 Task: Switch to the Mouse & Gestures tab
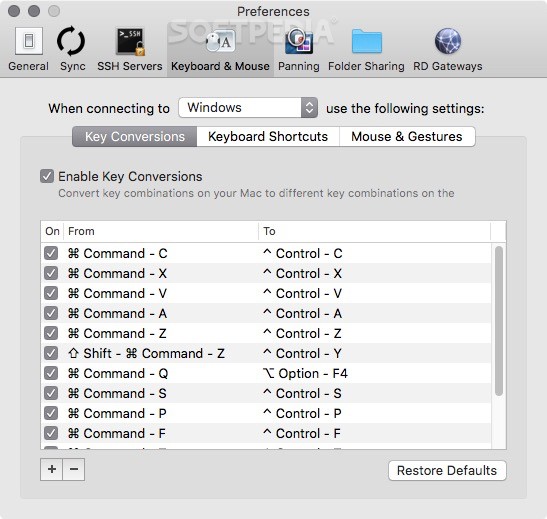[407, 137]
